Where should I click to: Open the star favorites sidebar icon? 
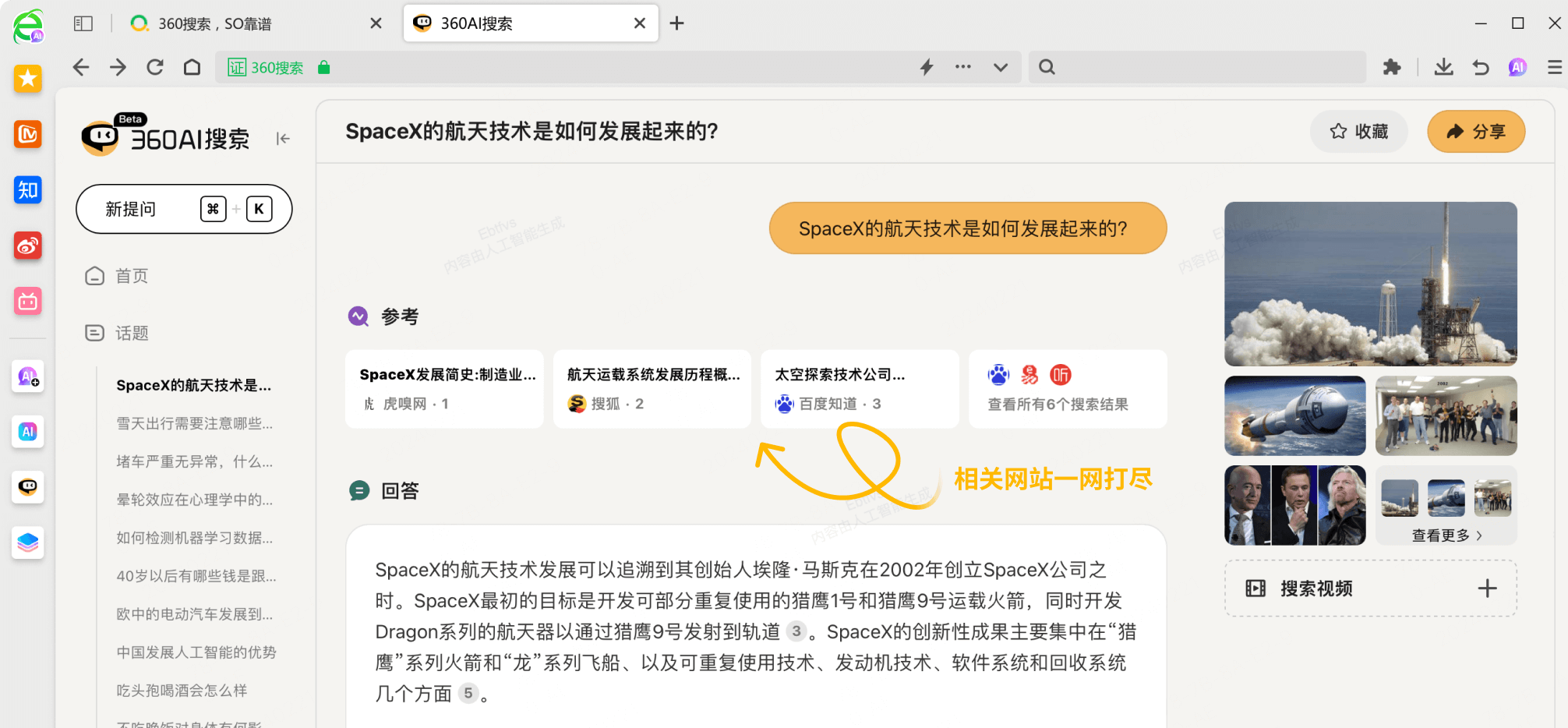(28, 78)
